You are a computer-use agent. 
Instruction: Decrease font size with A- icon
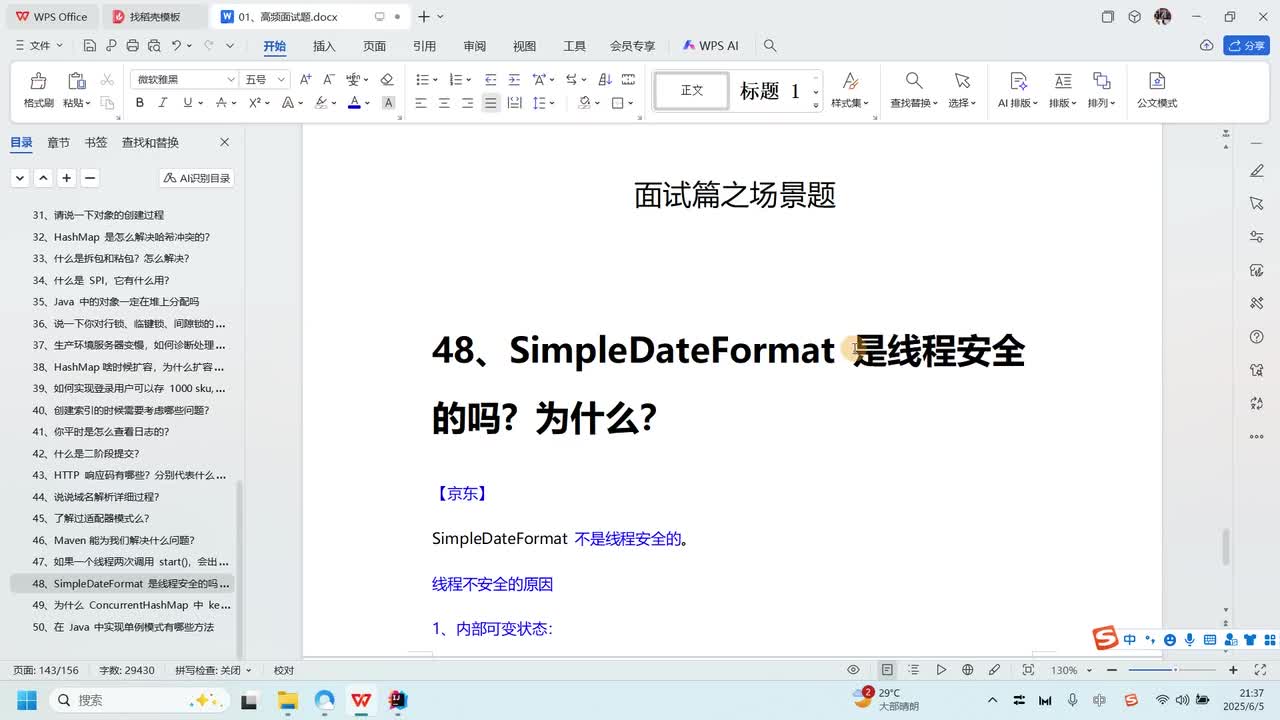click(x=329, y=79)
